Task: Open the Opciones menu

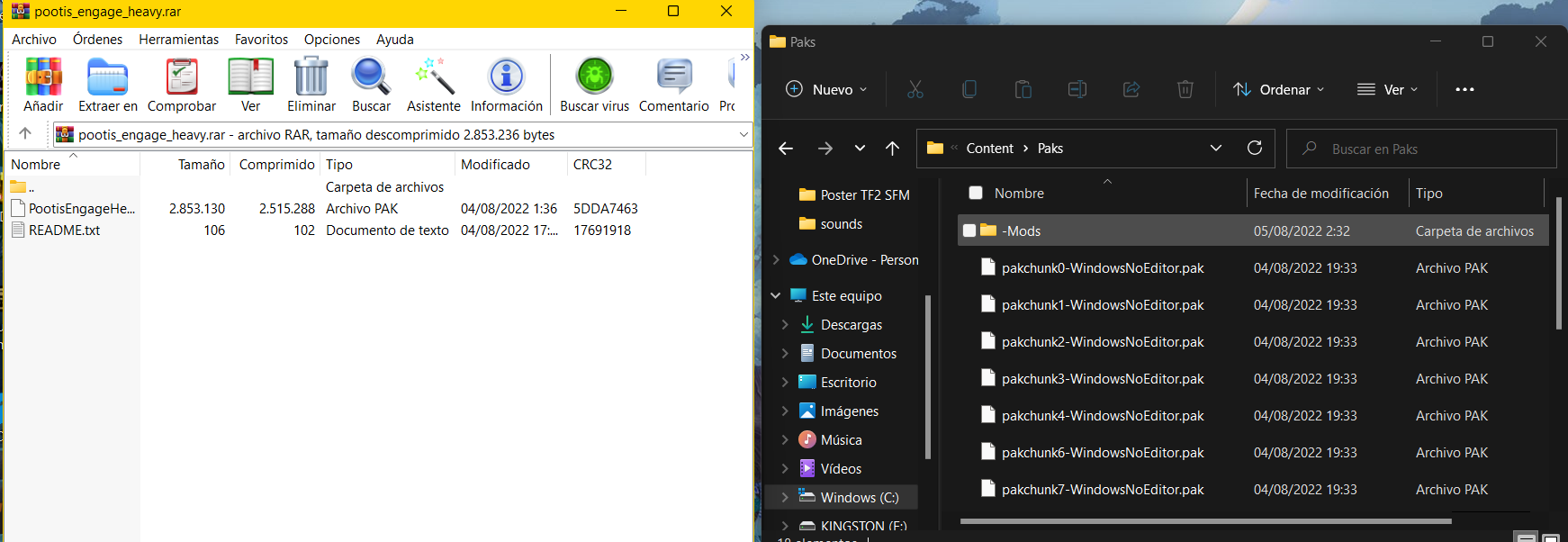Action: (331, 39)
